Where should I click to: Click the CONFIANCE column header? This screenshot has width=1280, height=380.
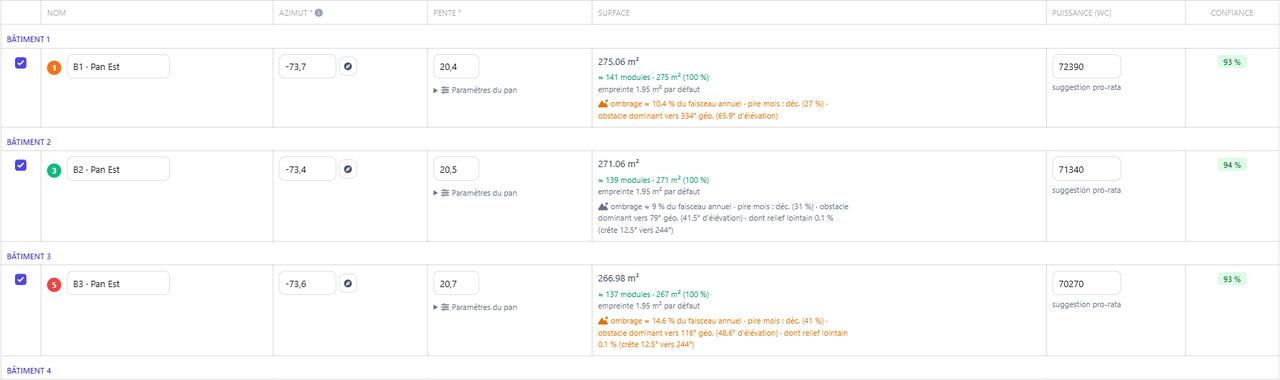pos(1232,13)
